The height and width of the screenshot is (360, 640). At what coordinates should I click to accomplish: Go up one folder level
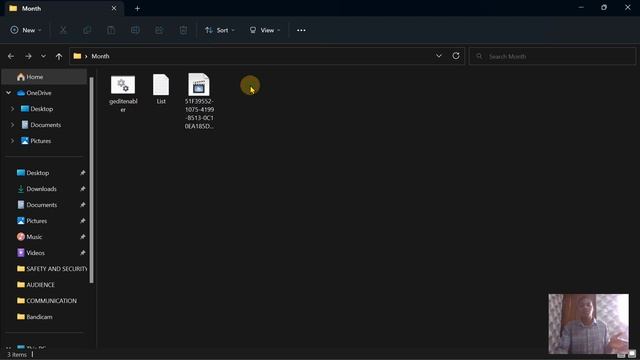pos(59,56)
